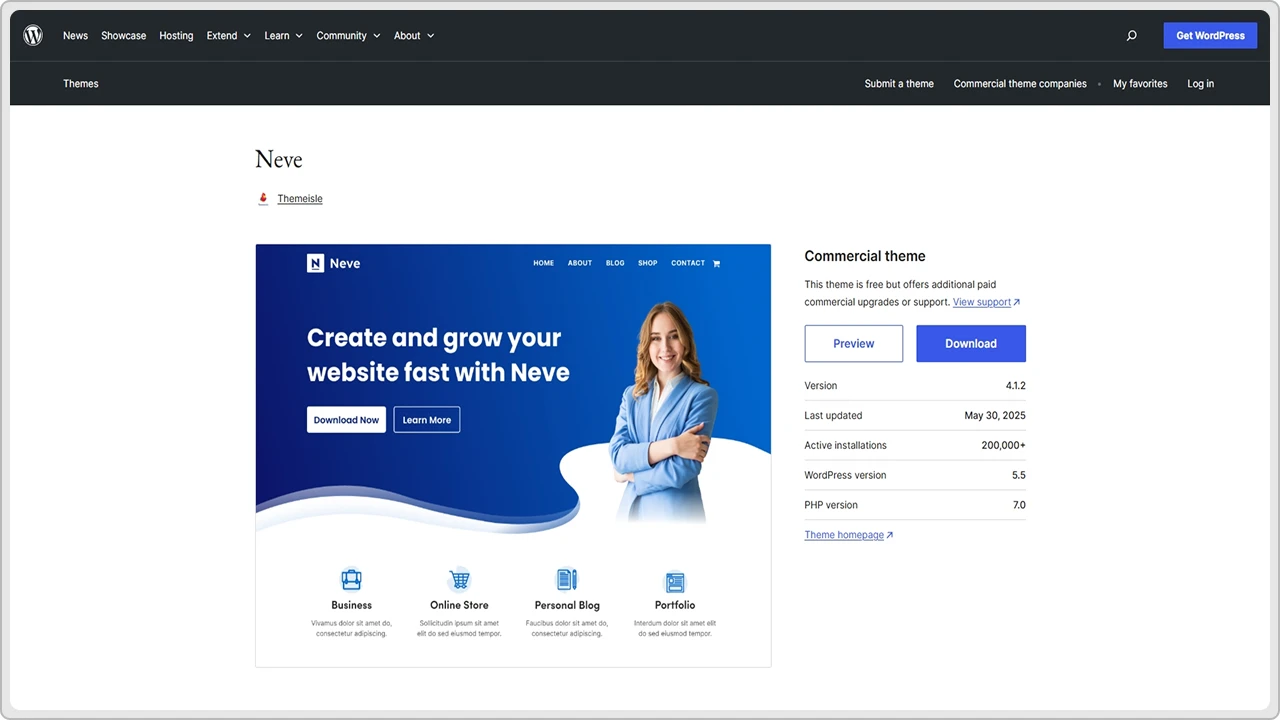Click the version value 4.1.2
Screen dimensions: 1280x720
[1016, 386]
